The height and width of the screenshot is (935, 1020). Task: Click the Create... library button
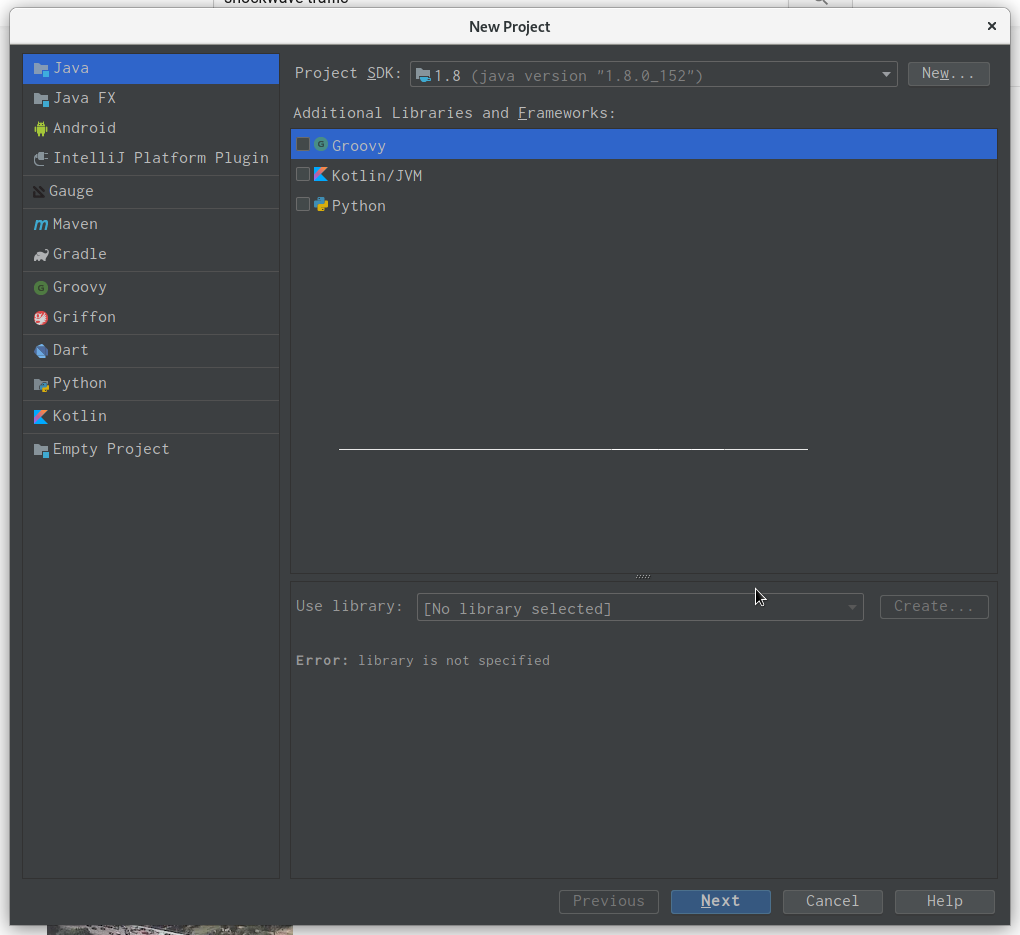click(934, 606)
